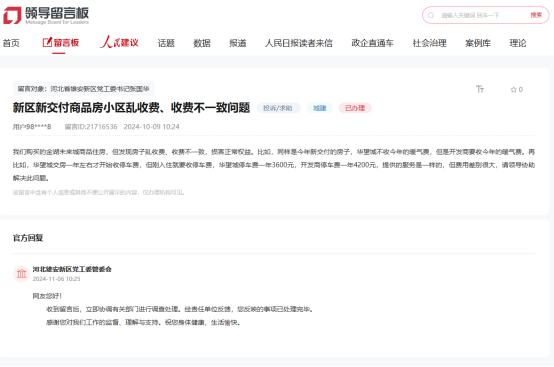Click the font size Tт icon

(x=479, y=89)
